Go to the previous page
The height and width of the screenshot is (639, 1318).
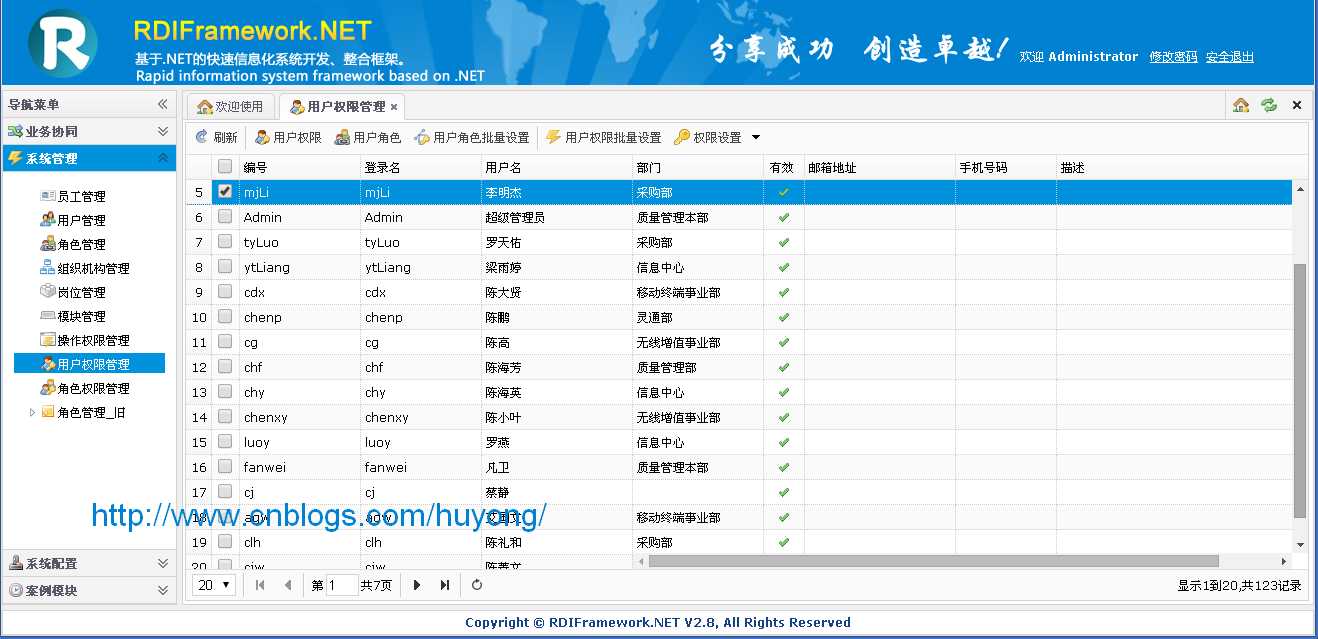coord(288,585)
